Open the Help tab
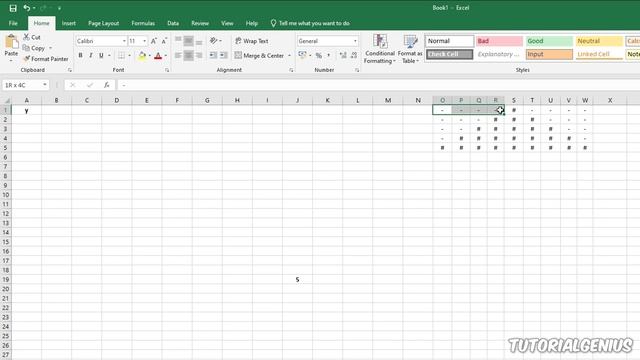 point(251,23)
